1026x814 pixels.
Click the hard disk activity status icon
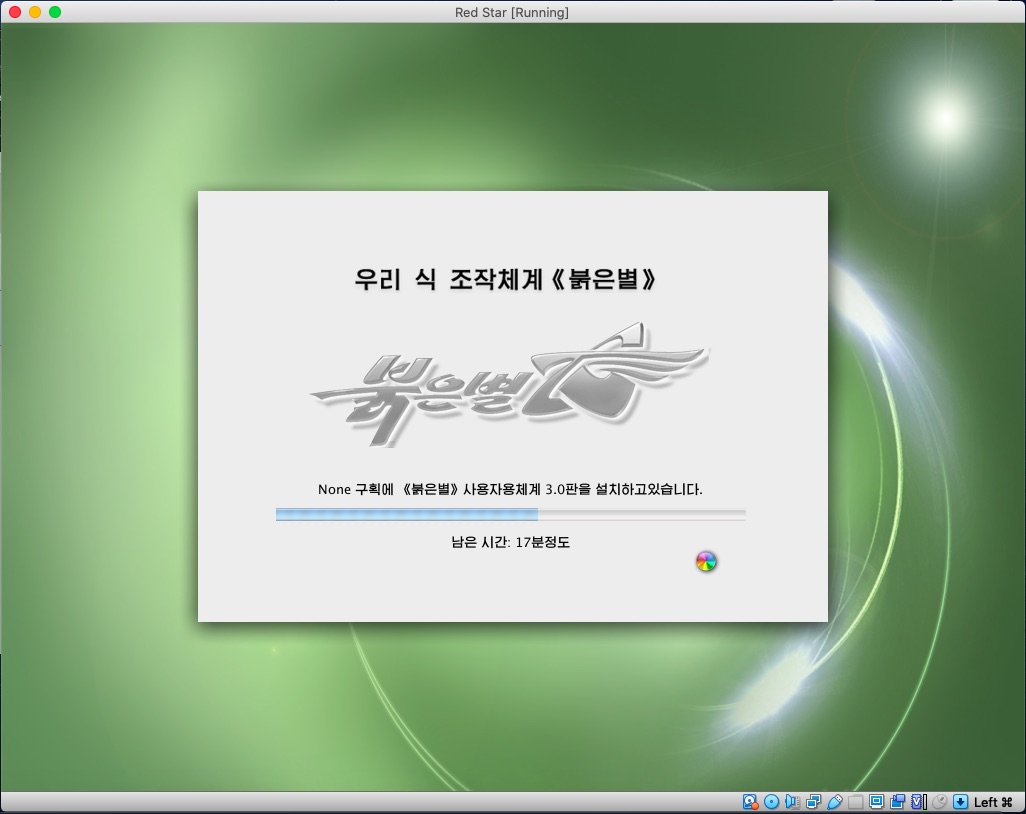point(750,802)
